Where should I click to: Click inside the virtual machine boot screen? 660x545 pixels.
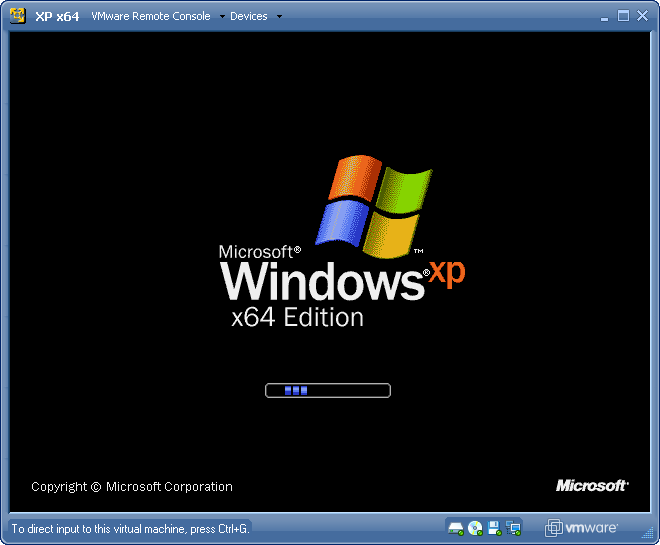[330, 272]
